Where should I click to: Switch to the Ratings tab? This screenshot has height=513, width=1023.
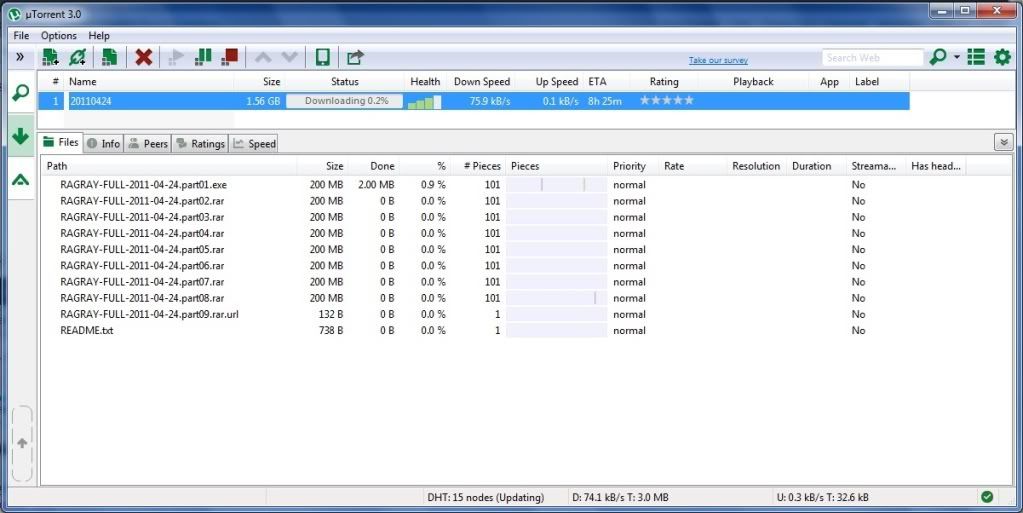coord(200,144)
